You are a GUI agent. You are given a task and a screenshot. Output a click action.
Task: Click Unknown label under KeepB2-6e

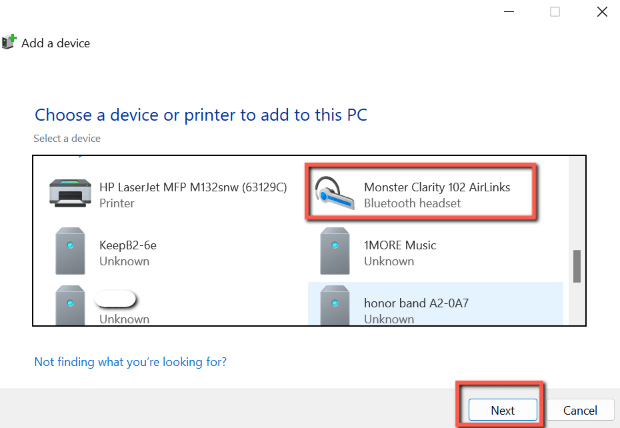pyautogui.click(x=124, y=261)
